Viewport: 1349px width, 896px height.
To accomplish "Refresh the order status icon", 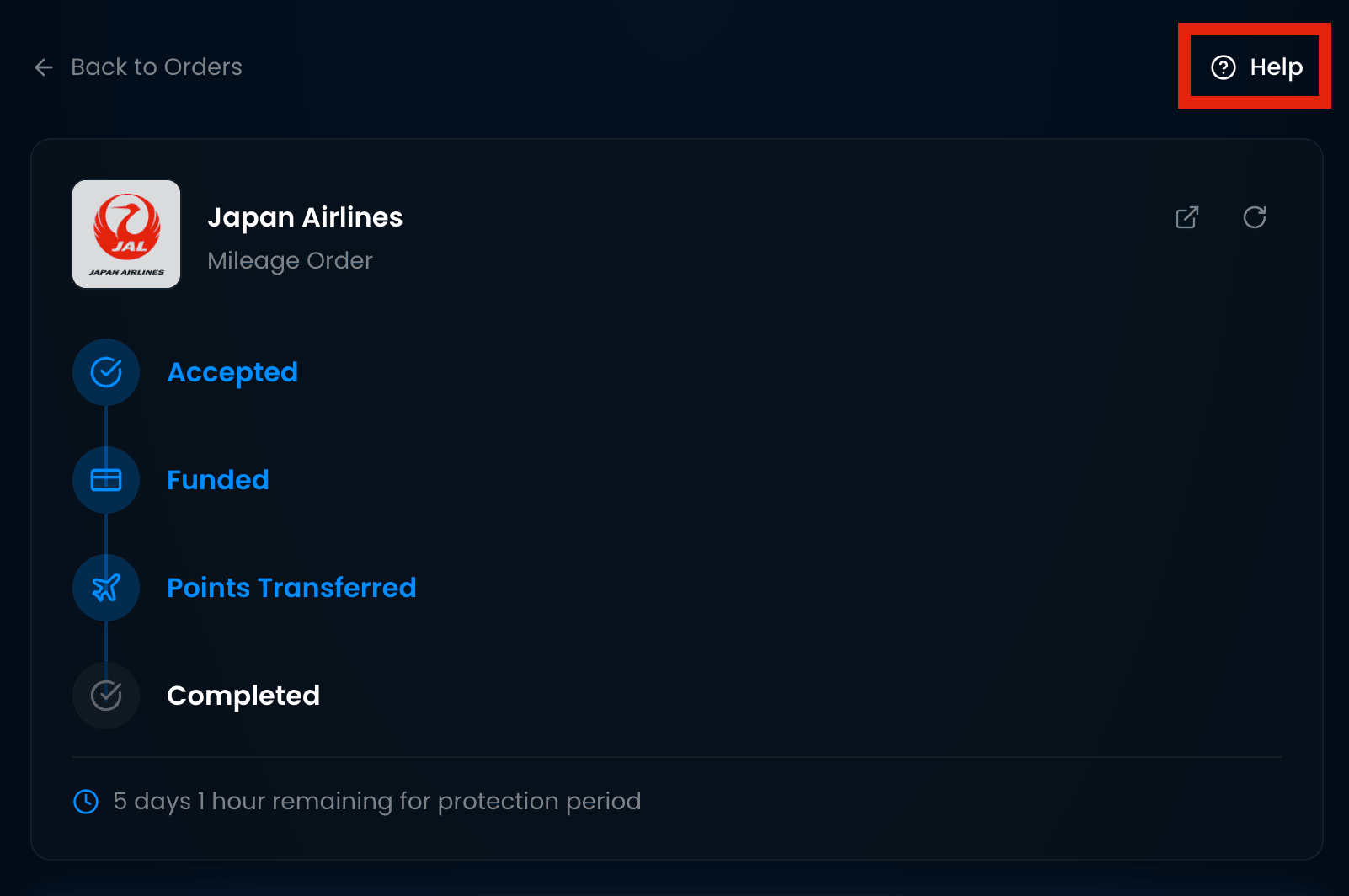I will coord(1255,217).
